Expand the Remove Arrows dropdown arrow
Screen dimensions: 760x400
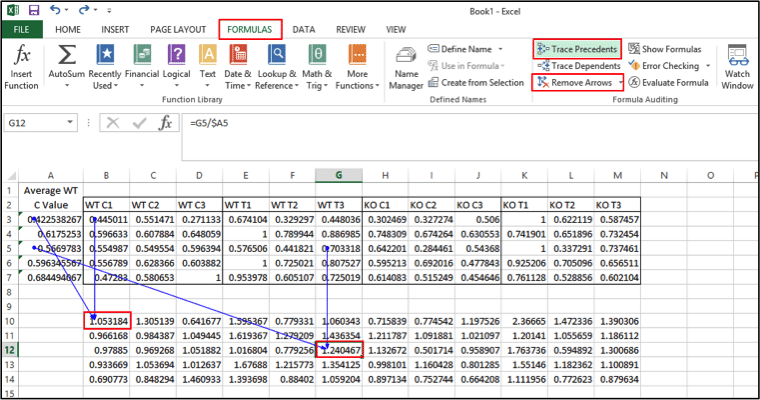tap(620, 82)
